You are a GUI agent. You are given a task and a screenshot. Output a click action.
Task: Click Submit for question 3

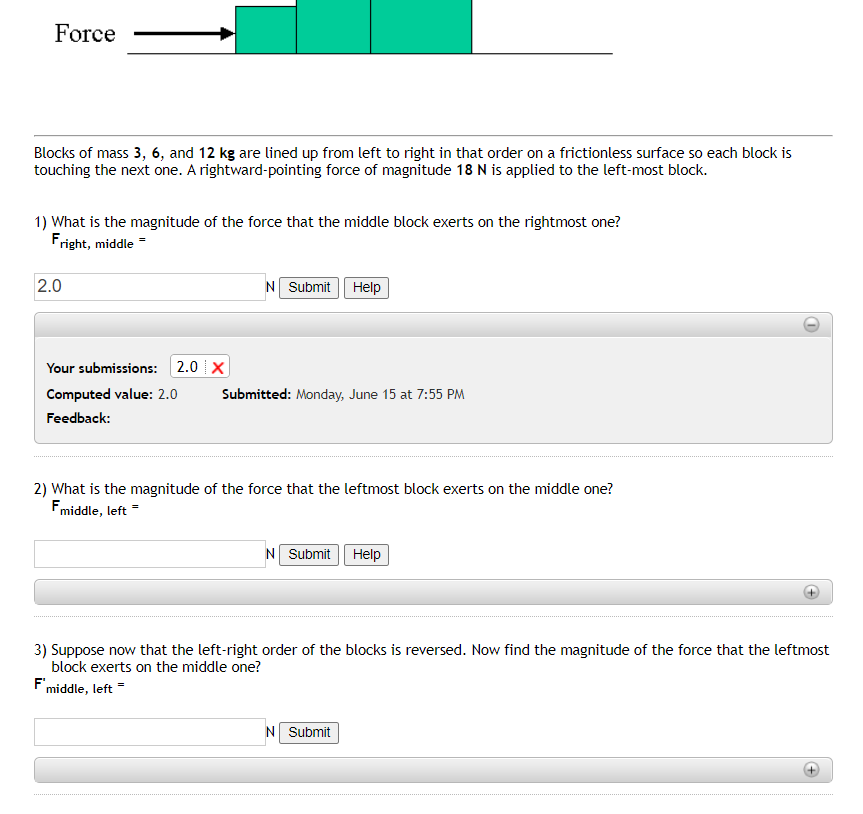click(308, 732)
